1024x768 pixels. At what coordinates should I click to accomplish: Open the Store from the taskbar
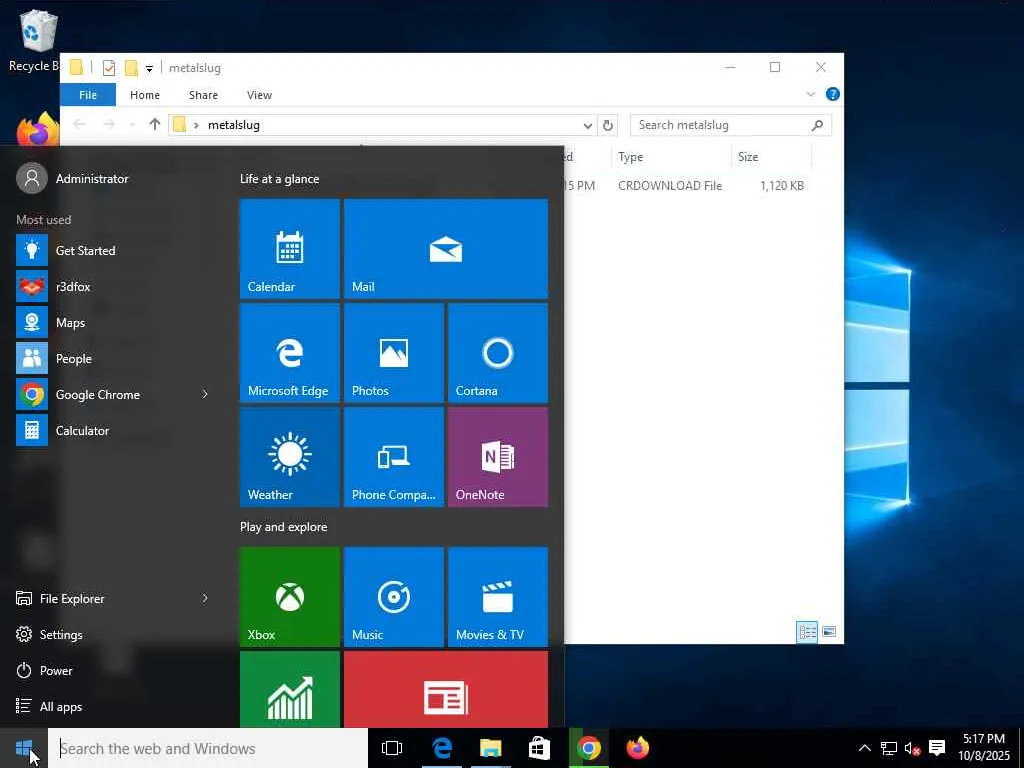(x=539, y=748)
